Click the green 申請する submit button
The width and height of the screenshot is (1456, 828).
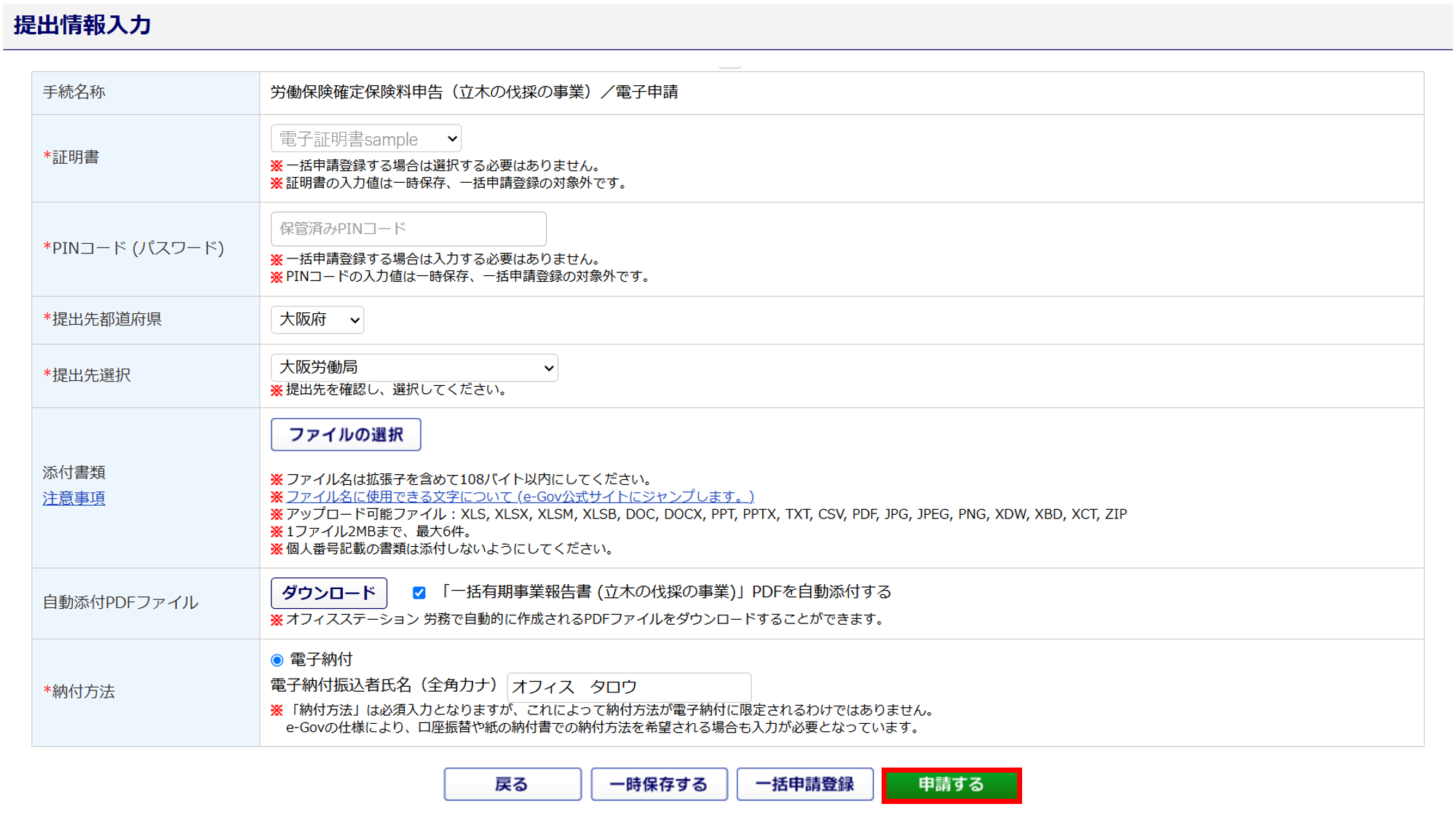[951, 785]
